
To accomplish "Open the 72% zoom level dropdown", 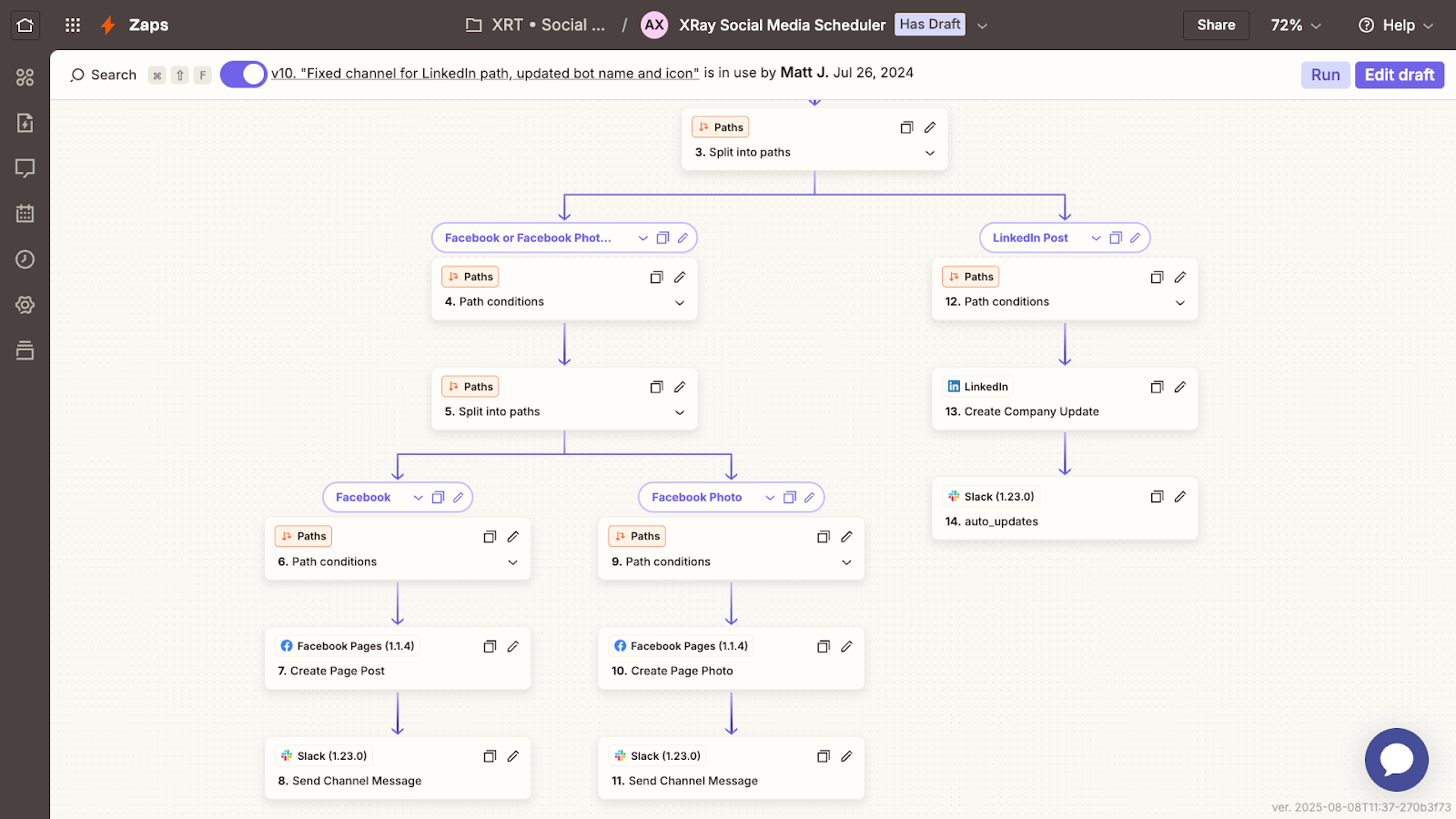I will 1295,25.
